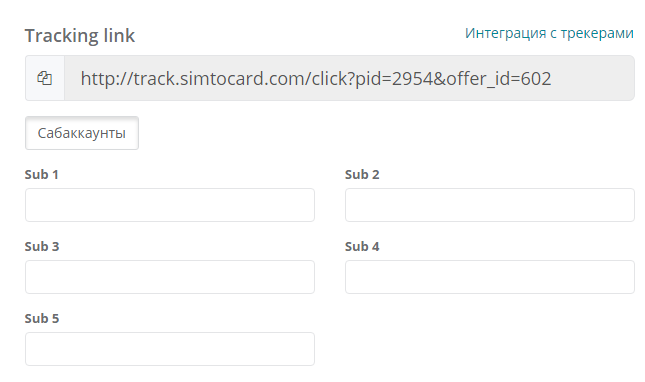The height and width of the screenshot is (382, 645).
Task: Activate the Sub 5 input field
Action: pyautogui.click(x=170, y=349)
